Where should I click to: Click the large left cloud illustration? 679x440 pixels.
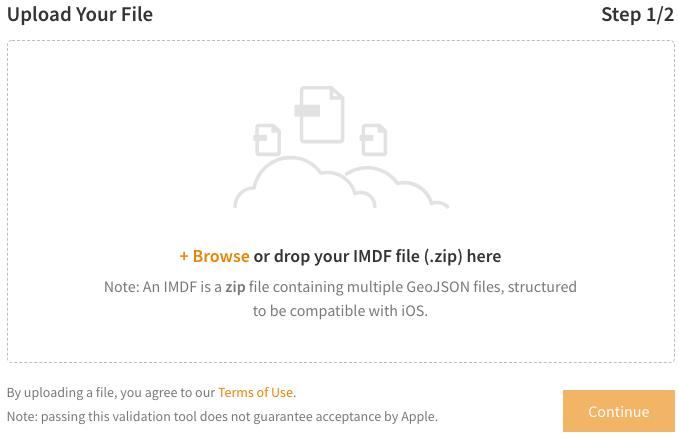click(304, 183)
